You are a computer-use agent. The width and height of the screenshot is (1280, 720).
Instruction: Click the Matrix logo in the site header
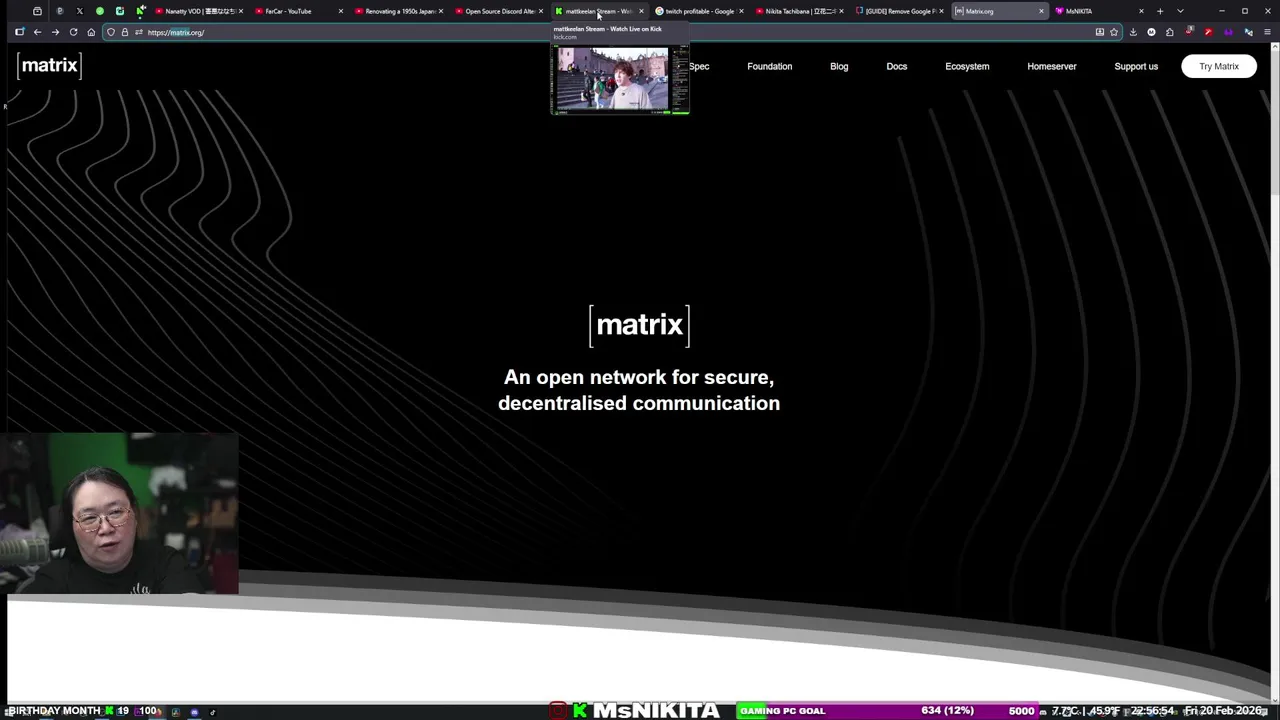(x=49, y=66)
